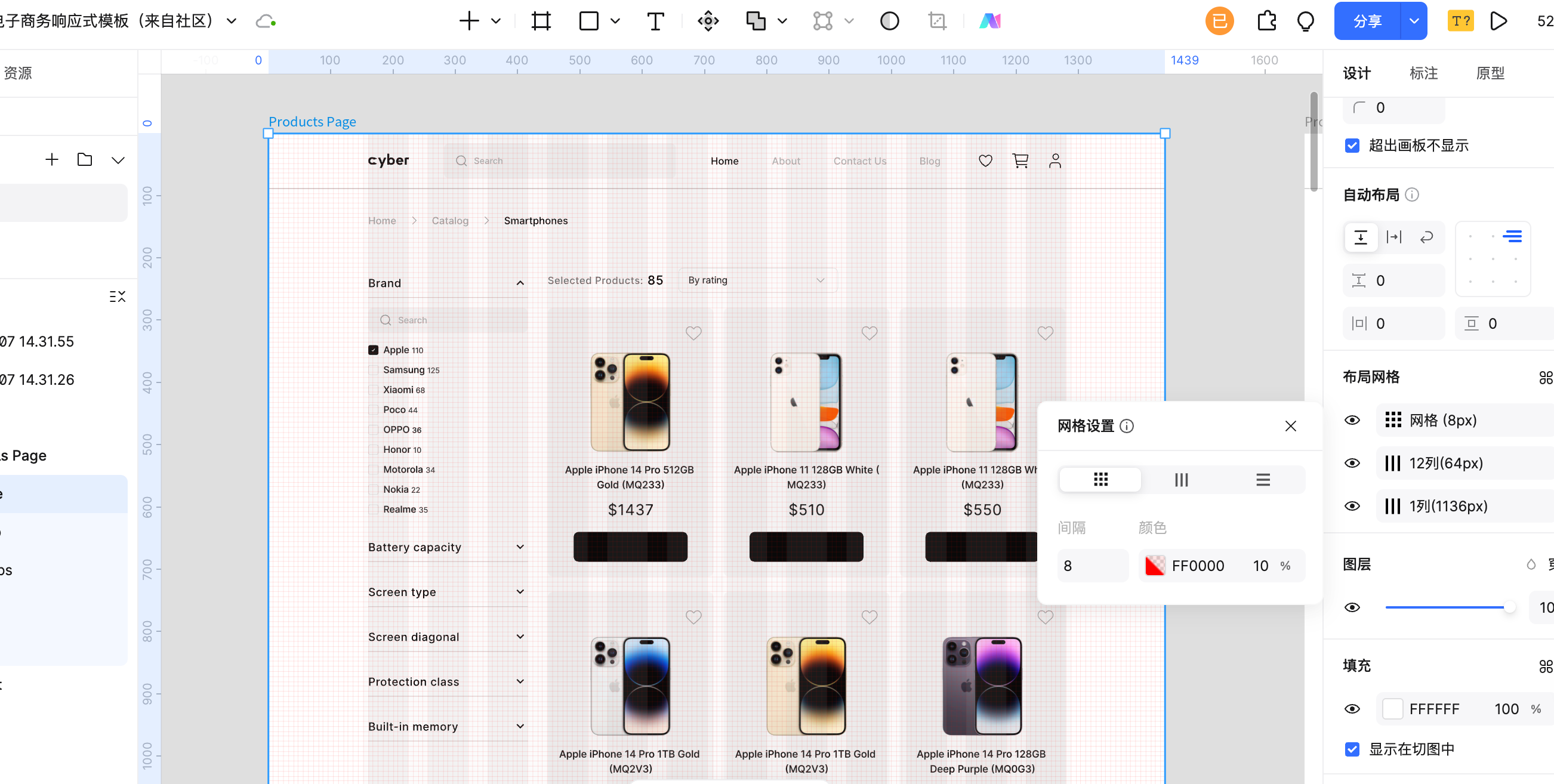Select the Products Page frame label
The image size is (1554, 784).
click(312, 121)
